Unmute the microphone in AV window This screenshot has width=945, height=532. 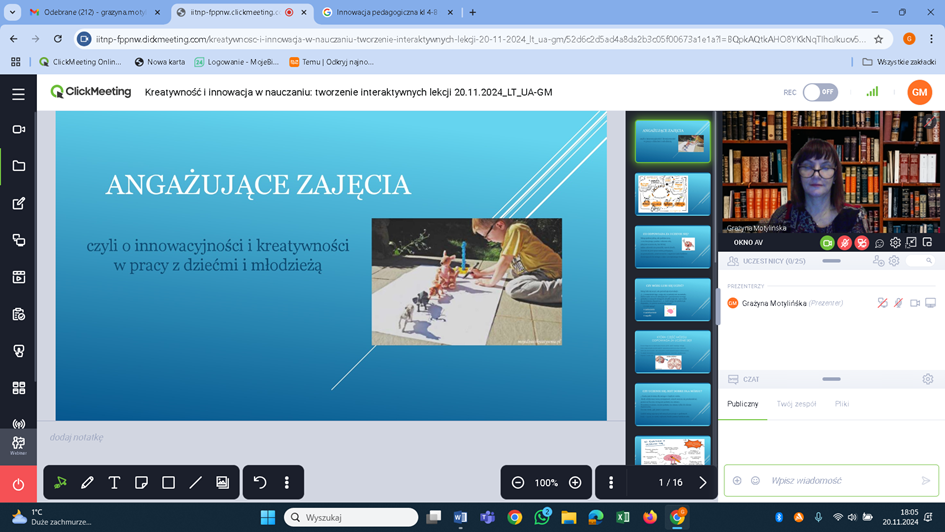pos(844,243)
